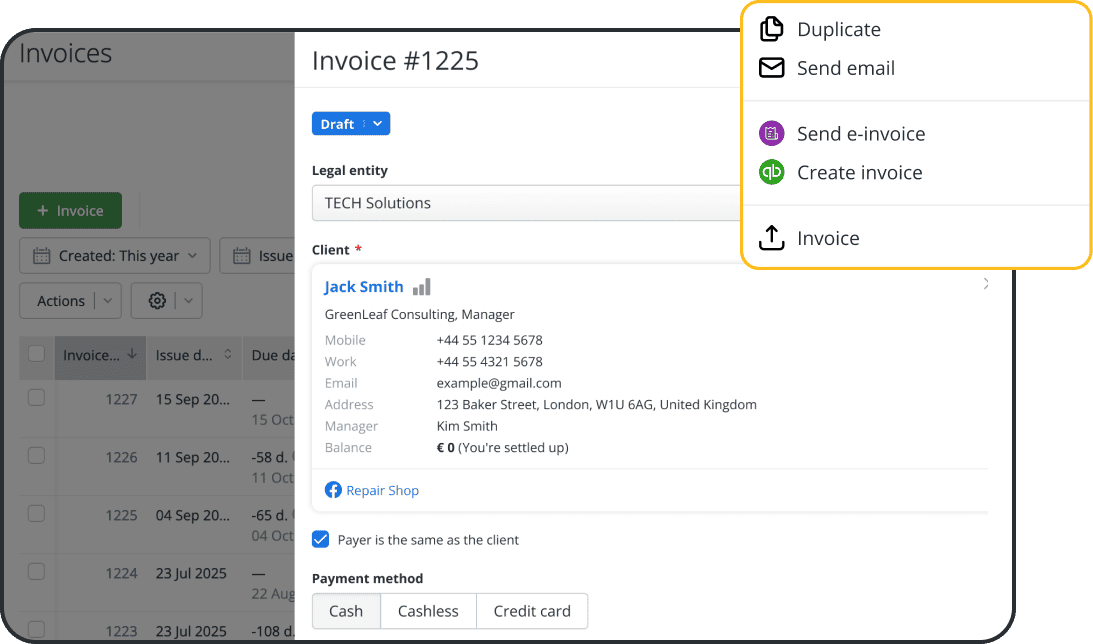Click the QuickBooks icon beside Create invoice

[771, 172]
